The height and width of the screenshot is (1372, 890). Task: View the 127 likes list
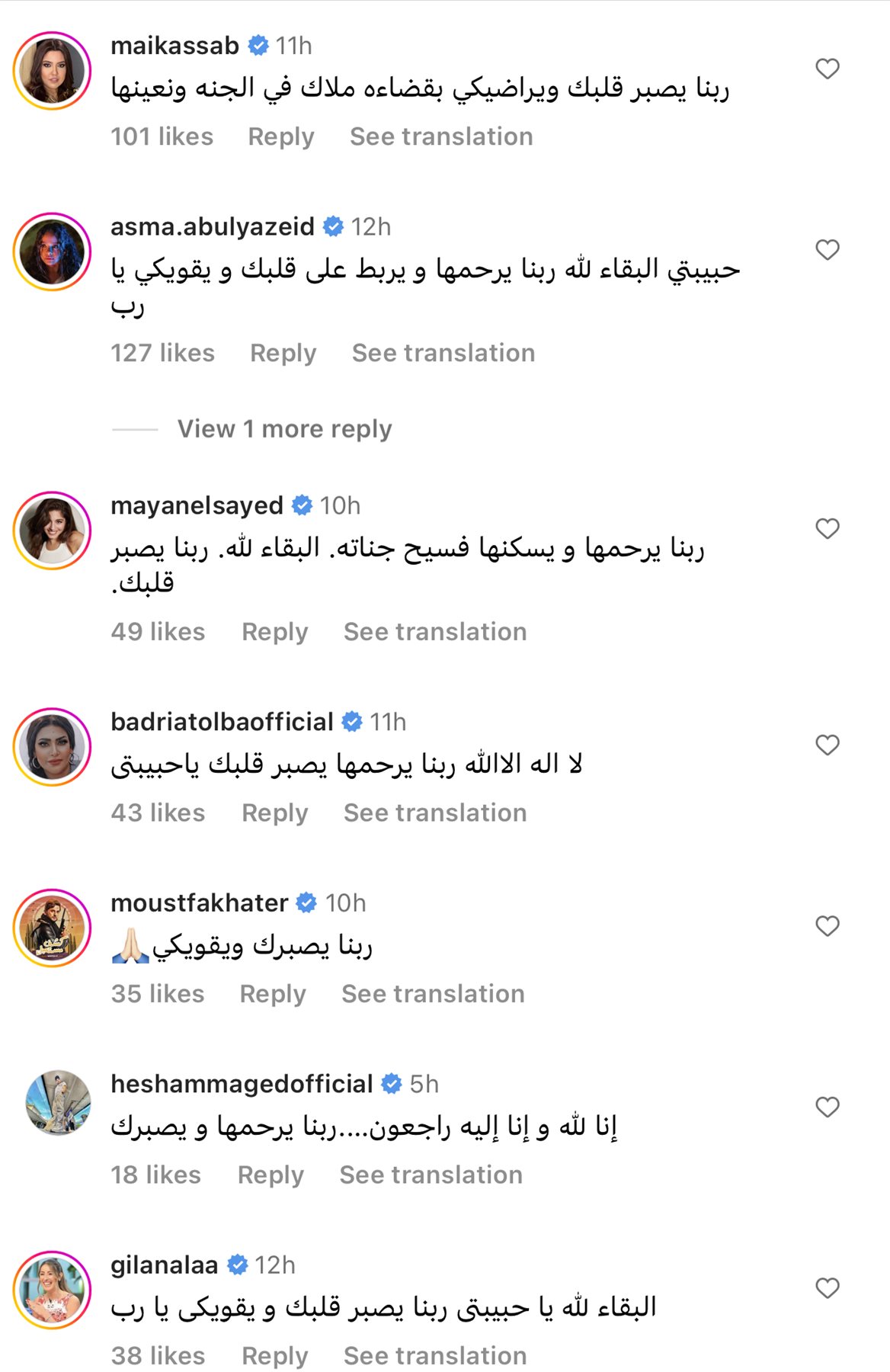click(x=162, y=353)
